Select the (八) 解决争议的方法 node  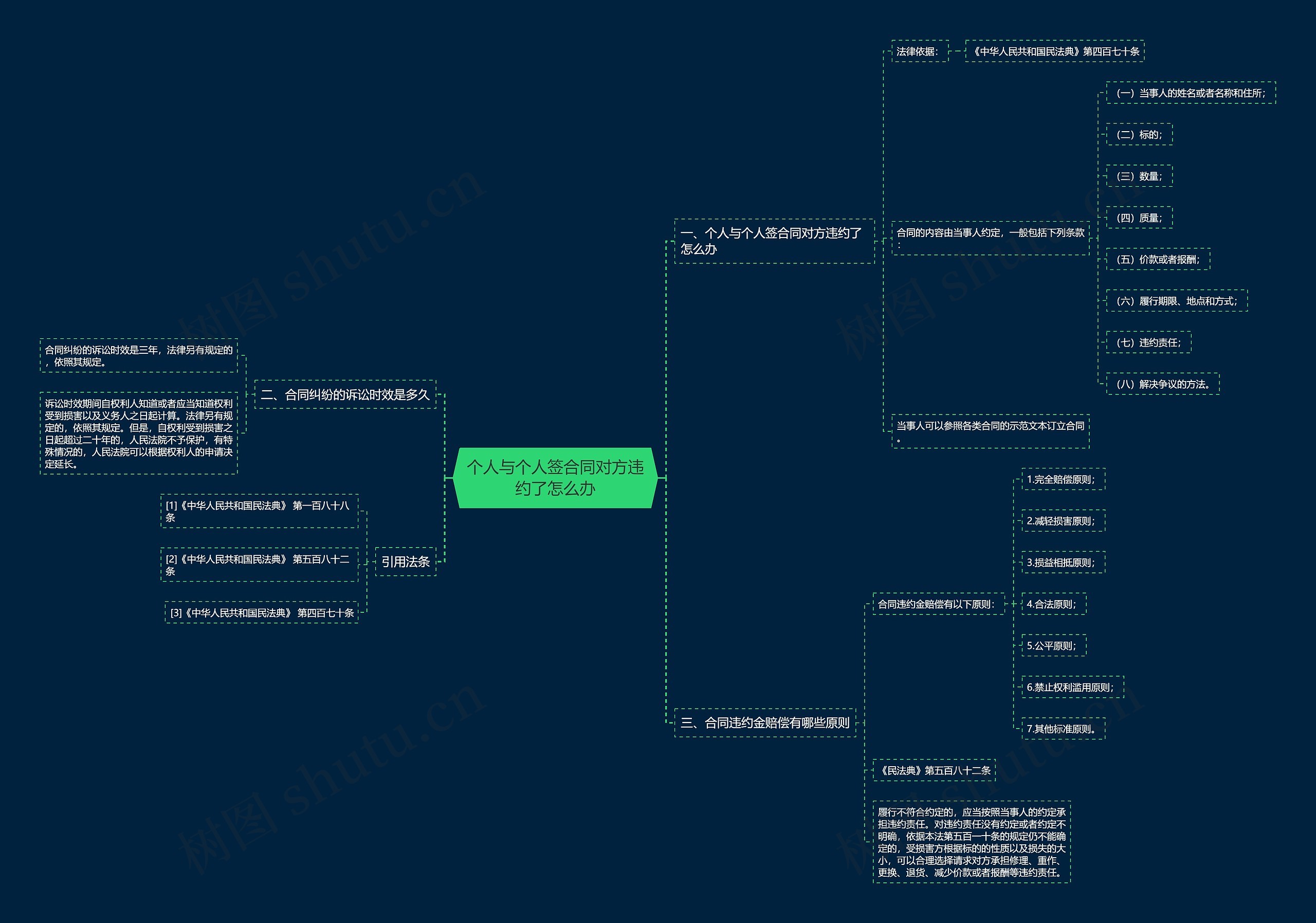pyautogui.click(x=1162, y=384)
